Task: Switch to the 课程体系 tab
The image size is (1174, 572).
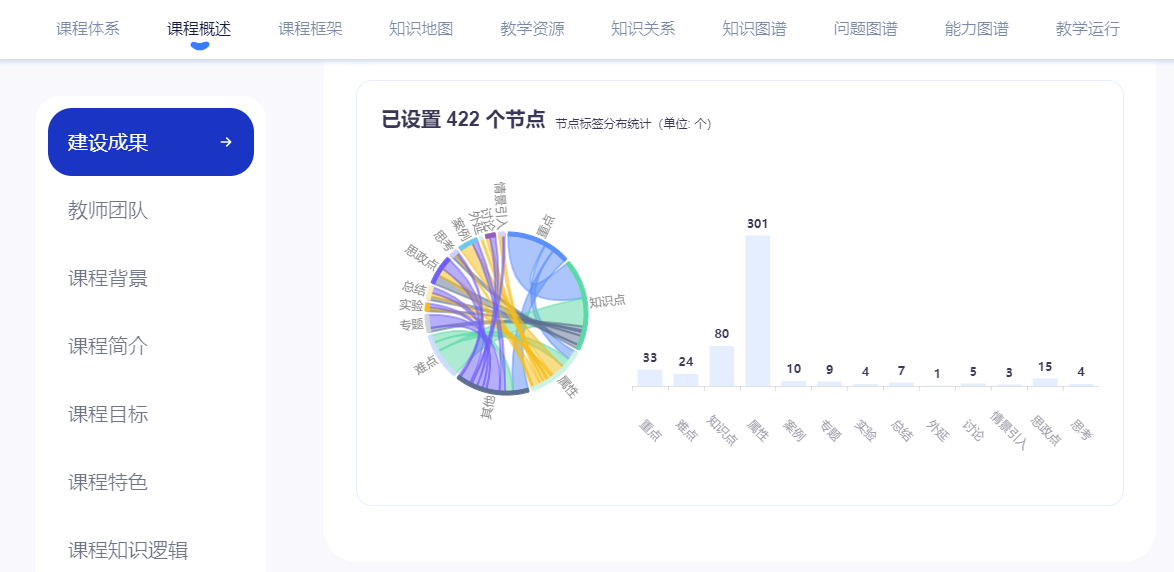Action: point(88,29)
